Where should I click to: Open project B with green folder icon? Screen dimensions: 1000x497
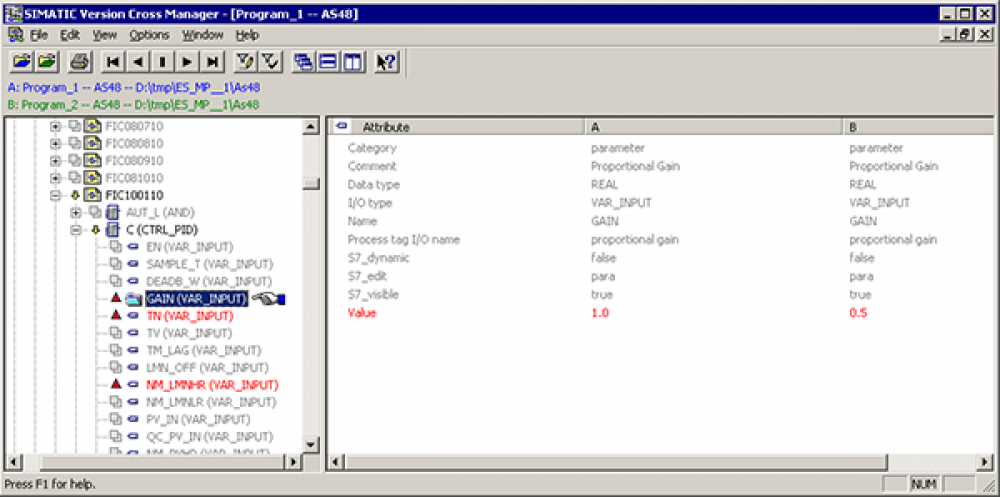[46, 62]
